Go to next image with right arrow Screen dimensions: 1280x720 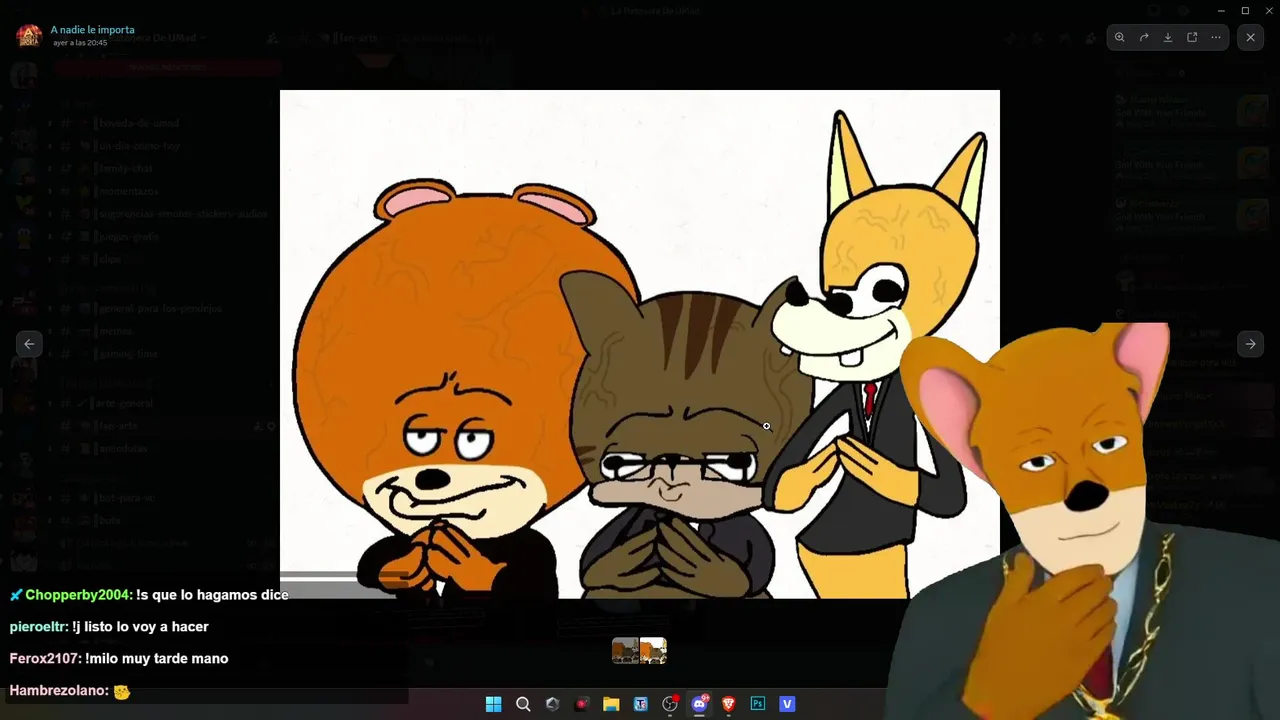pyautogui.click(x=1251, y=343)
